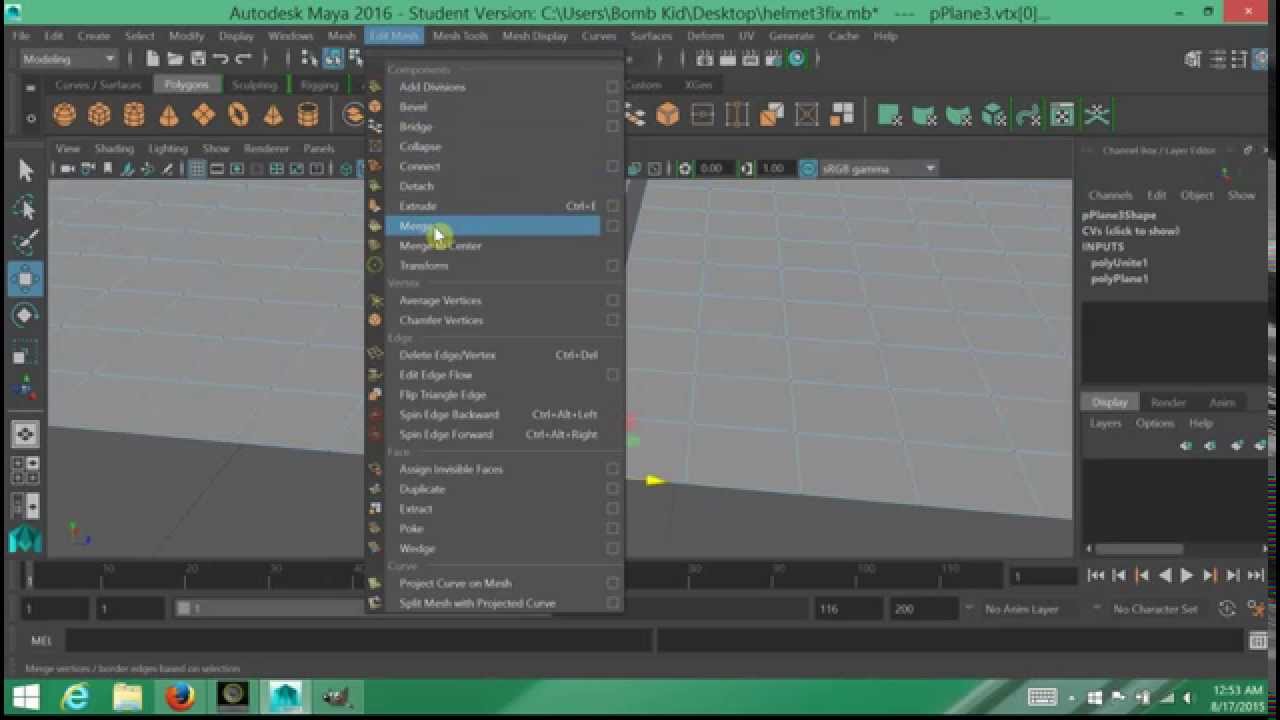Open the Mesh Tools menu
1280x720 pixels.
[x=460, y=36]
